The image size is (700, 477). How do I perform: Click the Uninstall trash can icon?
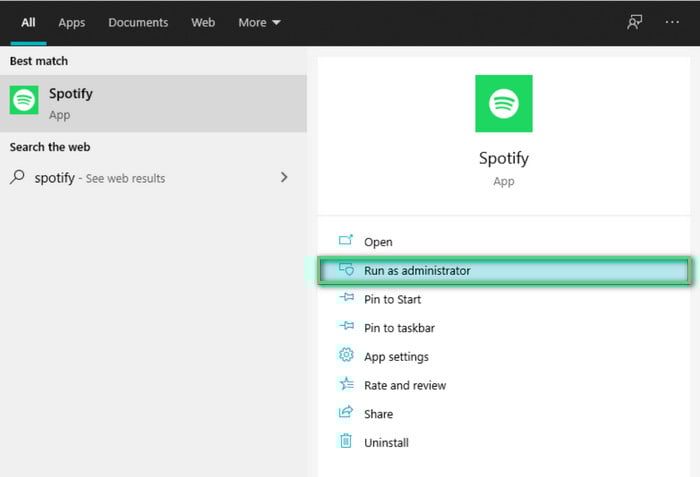click(346, 440)
